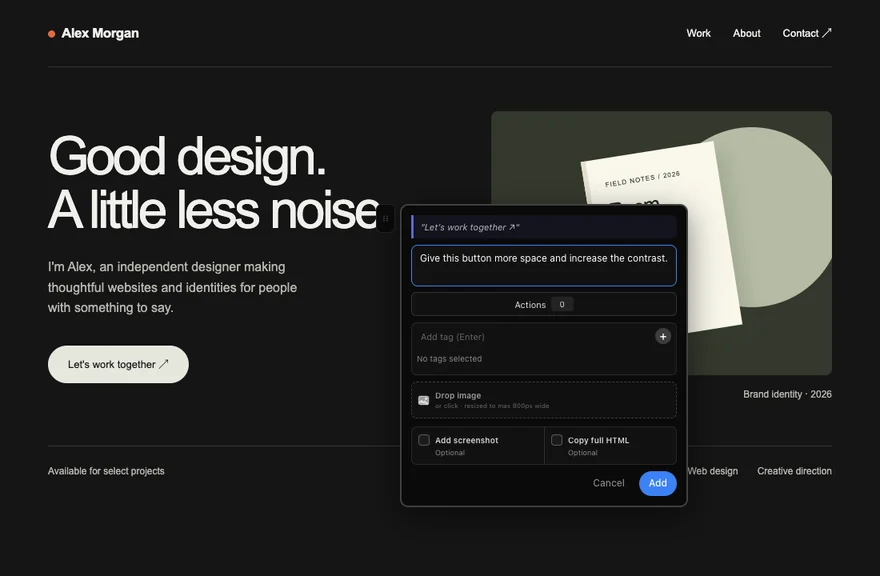Click the blue Add button

point(658,483)
